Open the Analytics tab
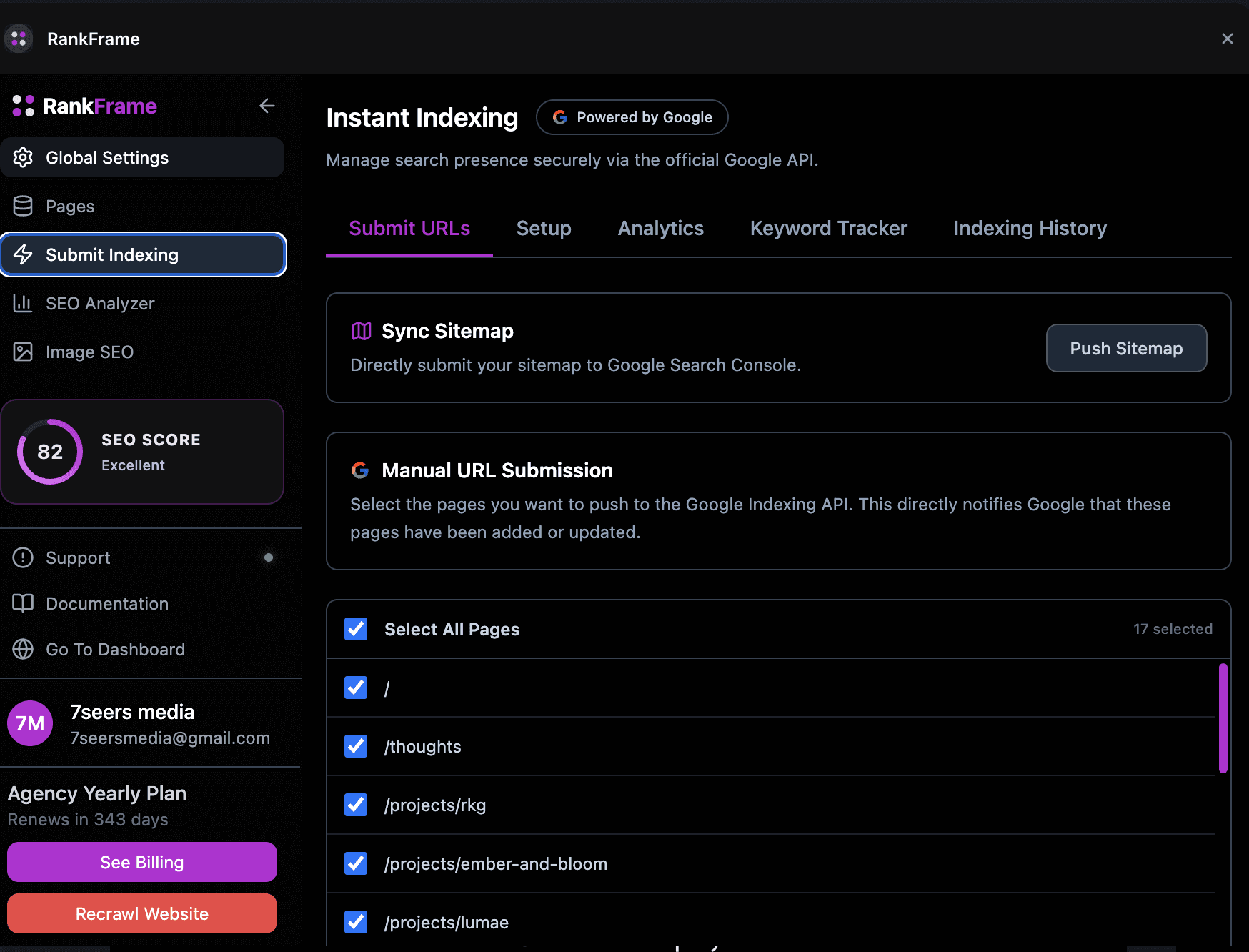The width and height of the screenshot is (1249, 952). 661,229
